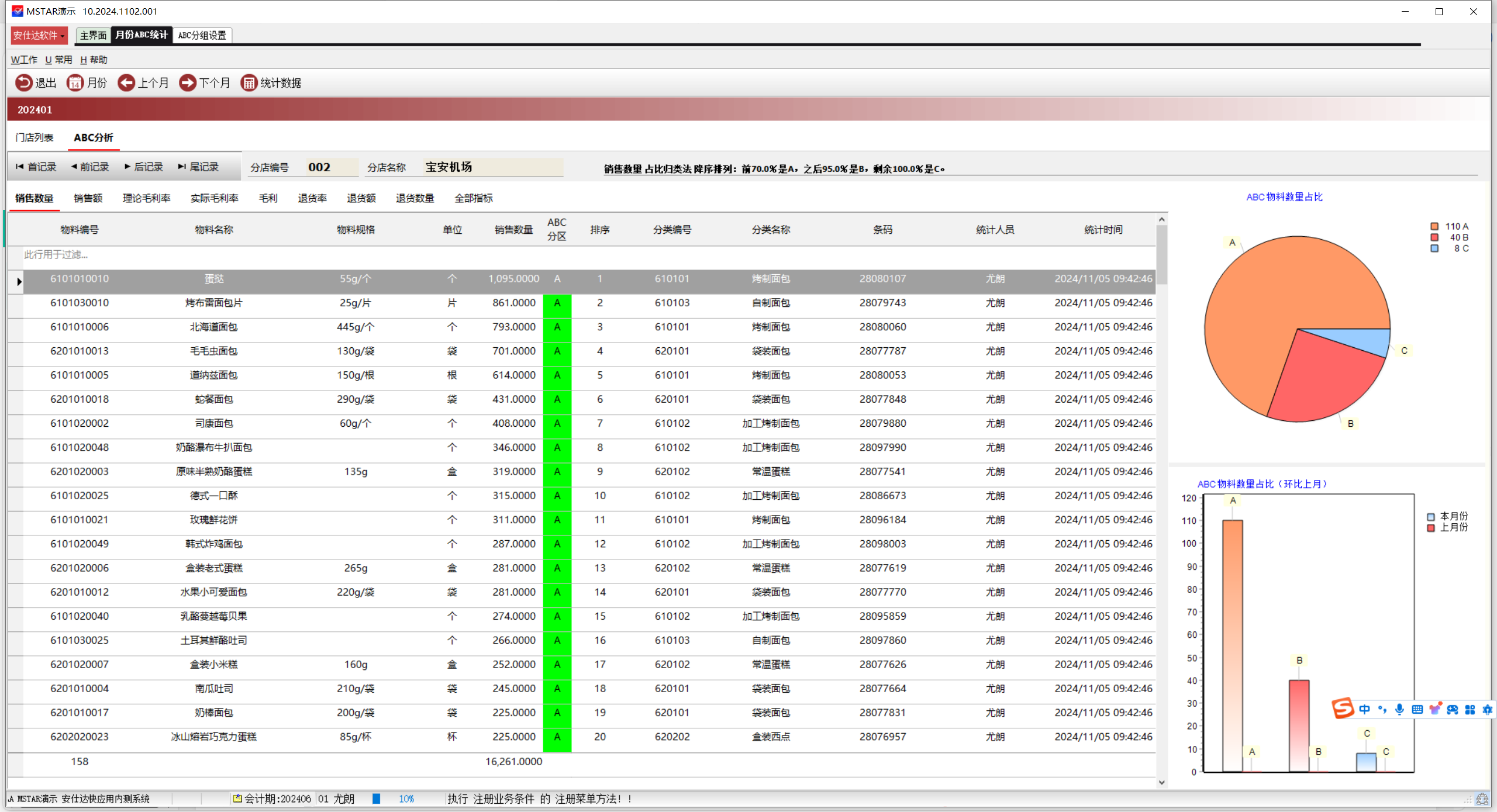Viewport: 1497px width, 812px height.
Task: Open the 安仕达软件 dropdown menu
Action: tap(39, 36)
